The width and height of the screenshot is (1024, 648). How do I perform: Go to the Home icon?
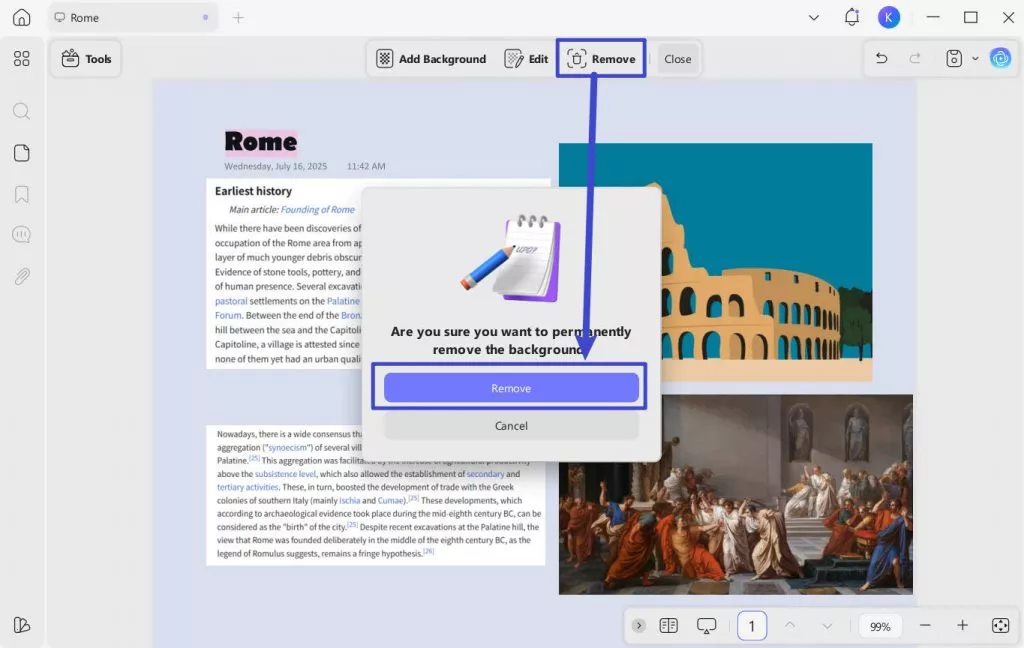(22, 18)
